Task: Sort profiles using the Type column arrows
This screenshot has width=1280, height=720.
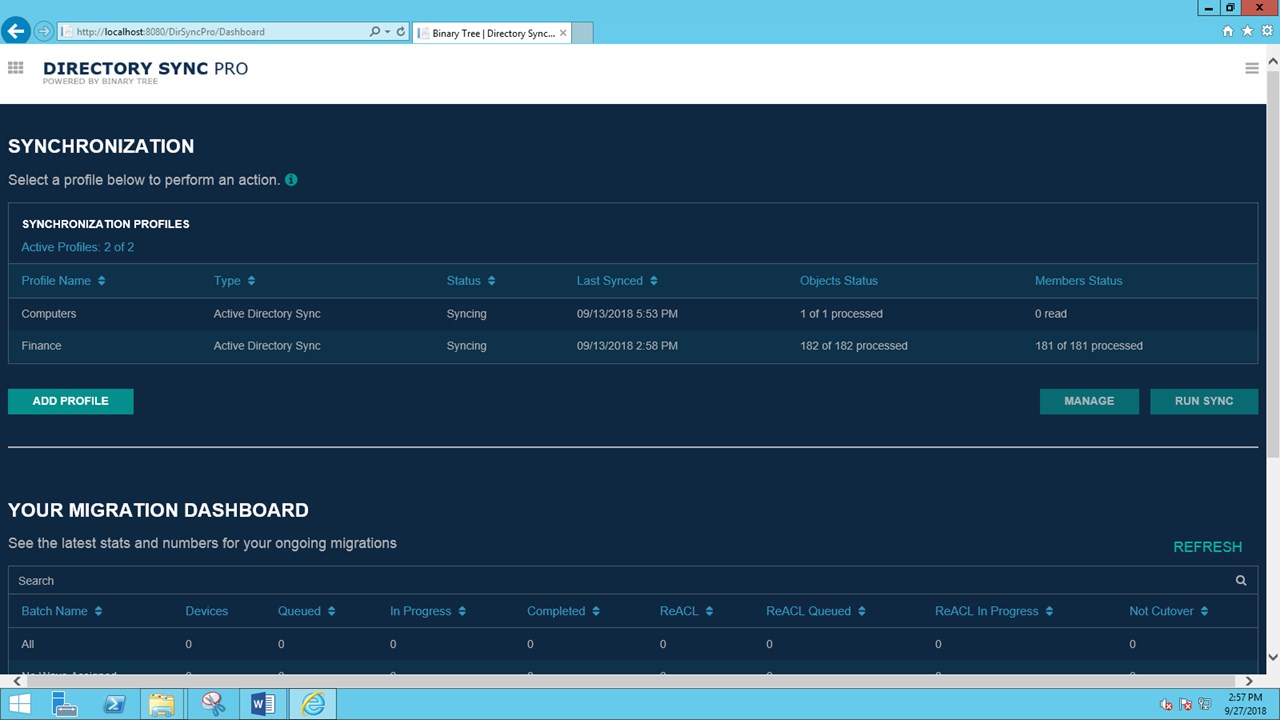Action: tap(251, 281)
